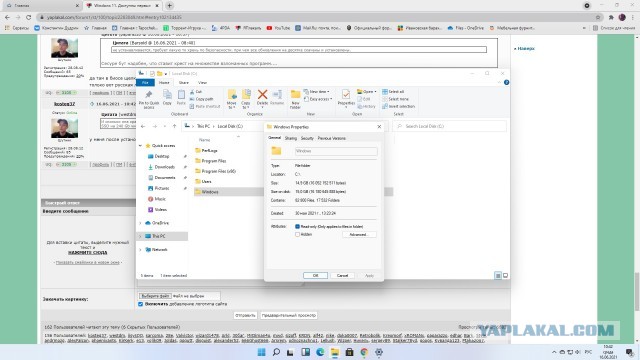Image resolution: width=640 pixels, height=360 pixels.
Task: Click the Copy to icon
Action: 246,95
